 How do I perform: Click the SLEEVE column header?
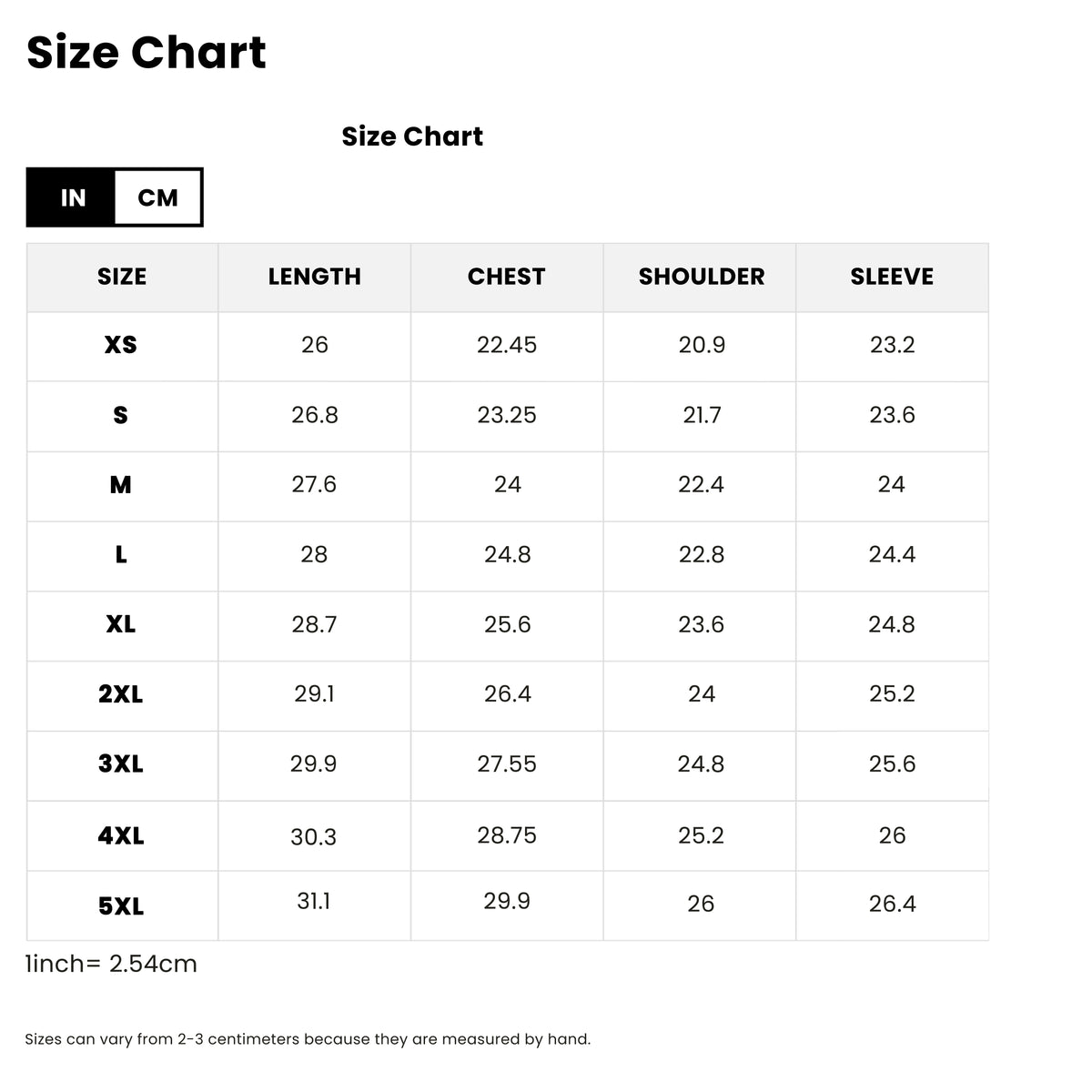click(x=892, y=277)
